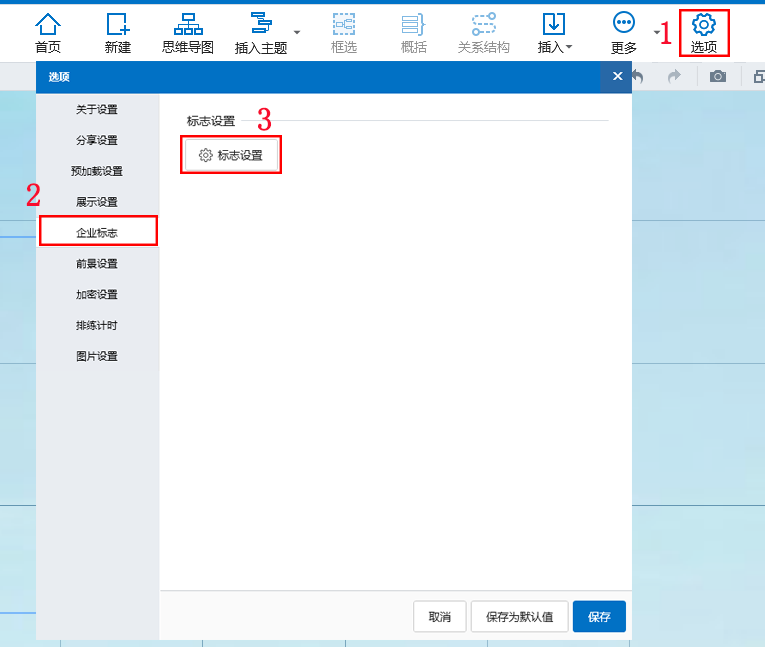Click the blue 保存 button
The image size is (765, 647).
(599, 617)
